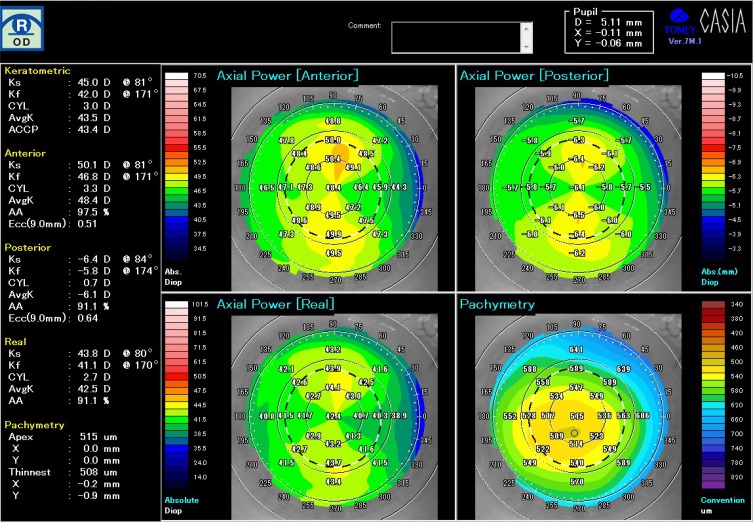Click the 38.9 reading on Real map
This screenshot has height=522, width=753.
tap(400, 415)
